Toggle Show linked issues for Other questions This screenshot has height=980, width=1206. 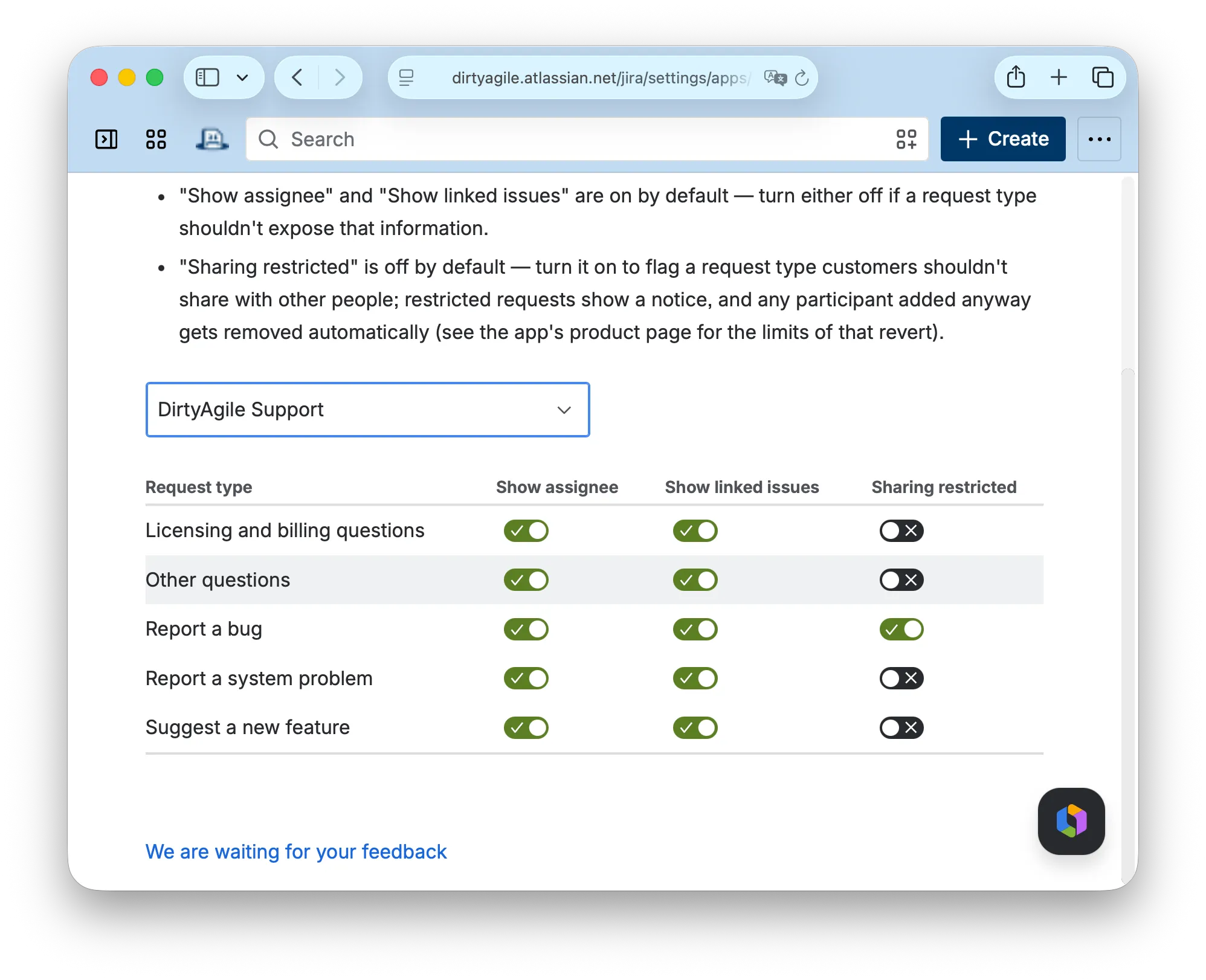pos(695,580)
